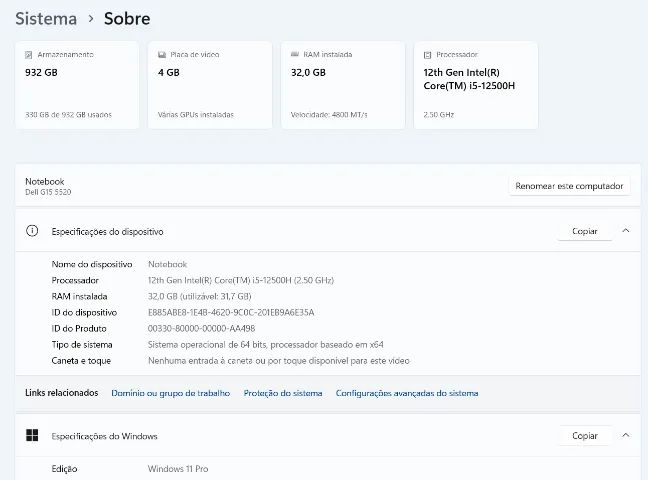Click the Links relacionados label
Screen dimensions: 648x480
point(62,393)
